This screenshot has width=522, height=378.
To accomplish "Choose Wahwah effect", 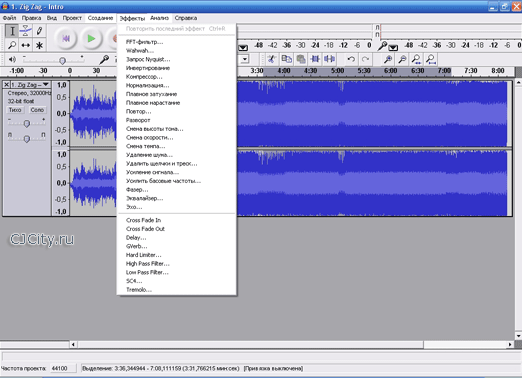I will click(177, 51).
